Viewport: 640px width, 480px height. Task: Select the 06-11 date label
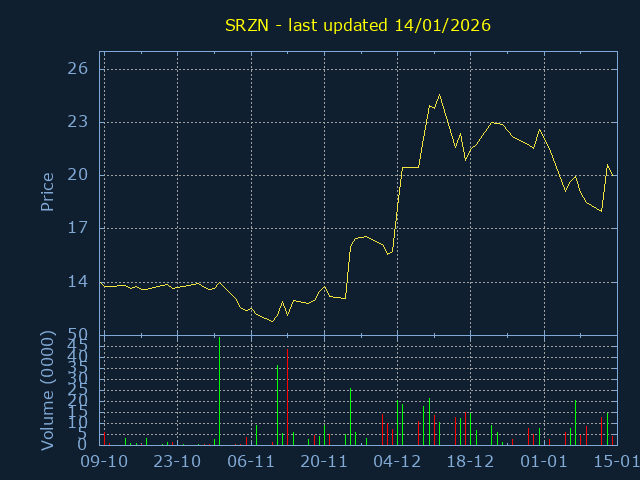pos(251,462)
